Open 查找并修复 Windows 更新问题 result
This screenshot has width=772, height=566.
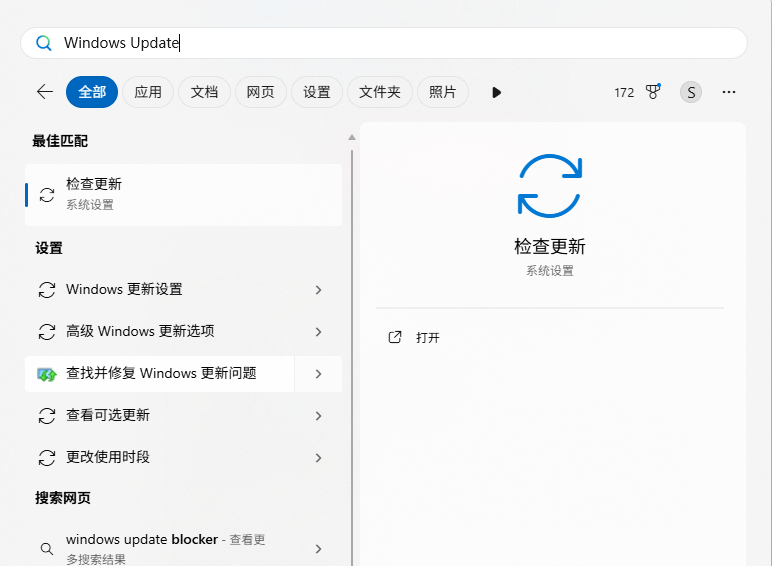pyautogui.click(x=160, y=374)
